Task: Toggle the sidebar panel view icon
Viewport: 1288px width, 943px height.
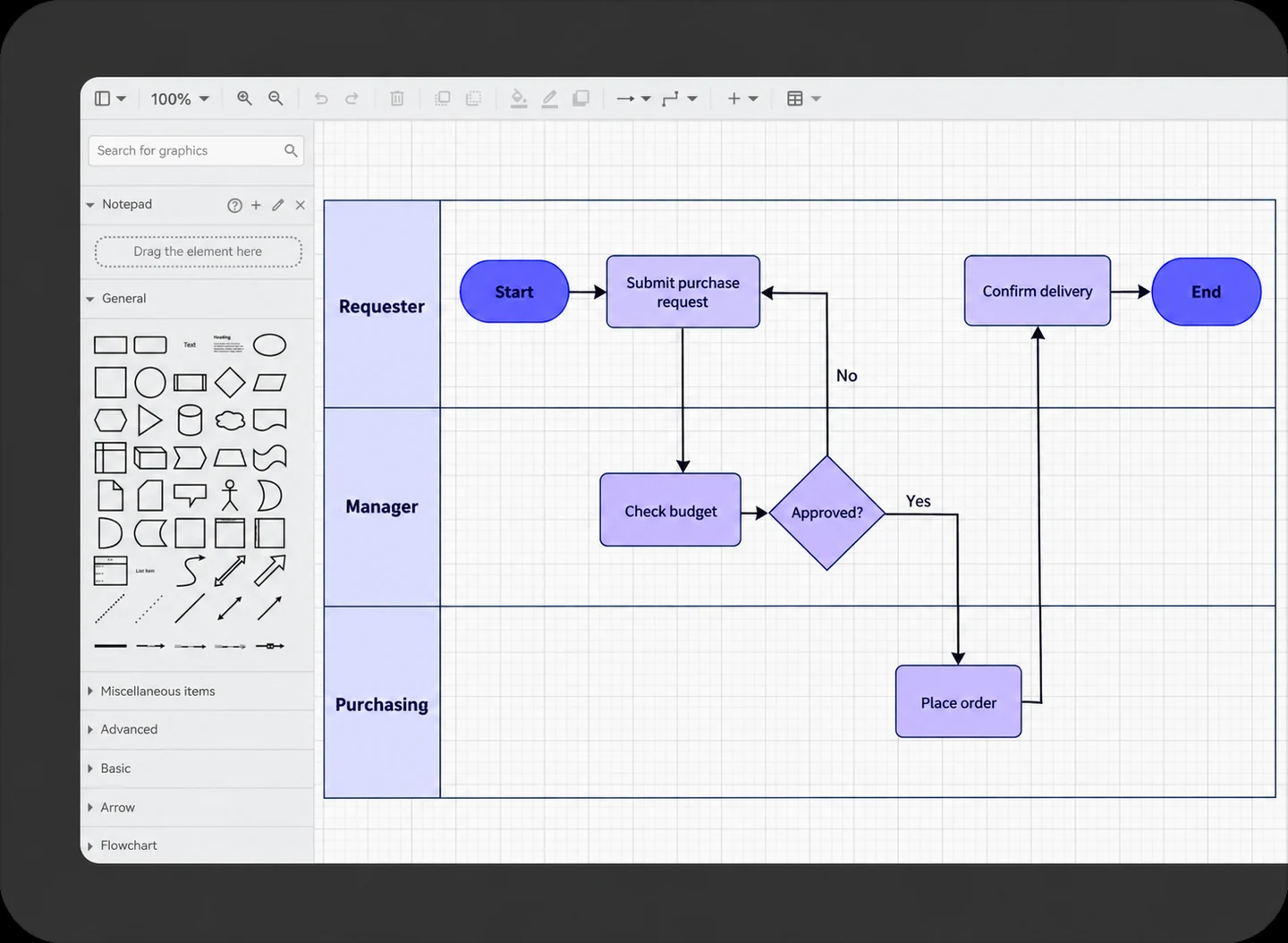Action: tap(110, 98)
